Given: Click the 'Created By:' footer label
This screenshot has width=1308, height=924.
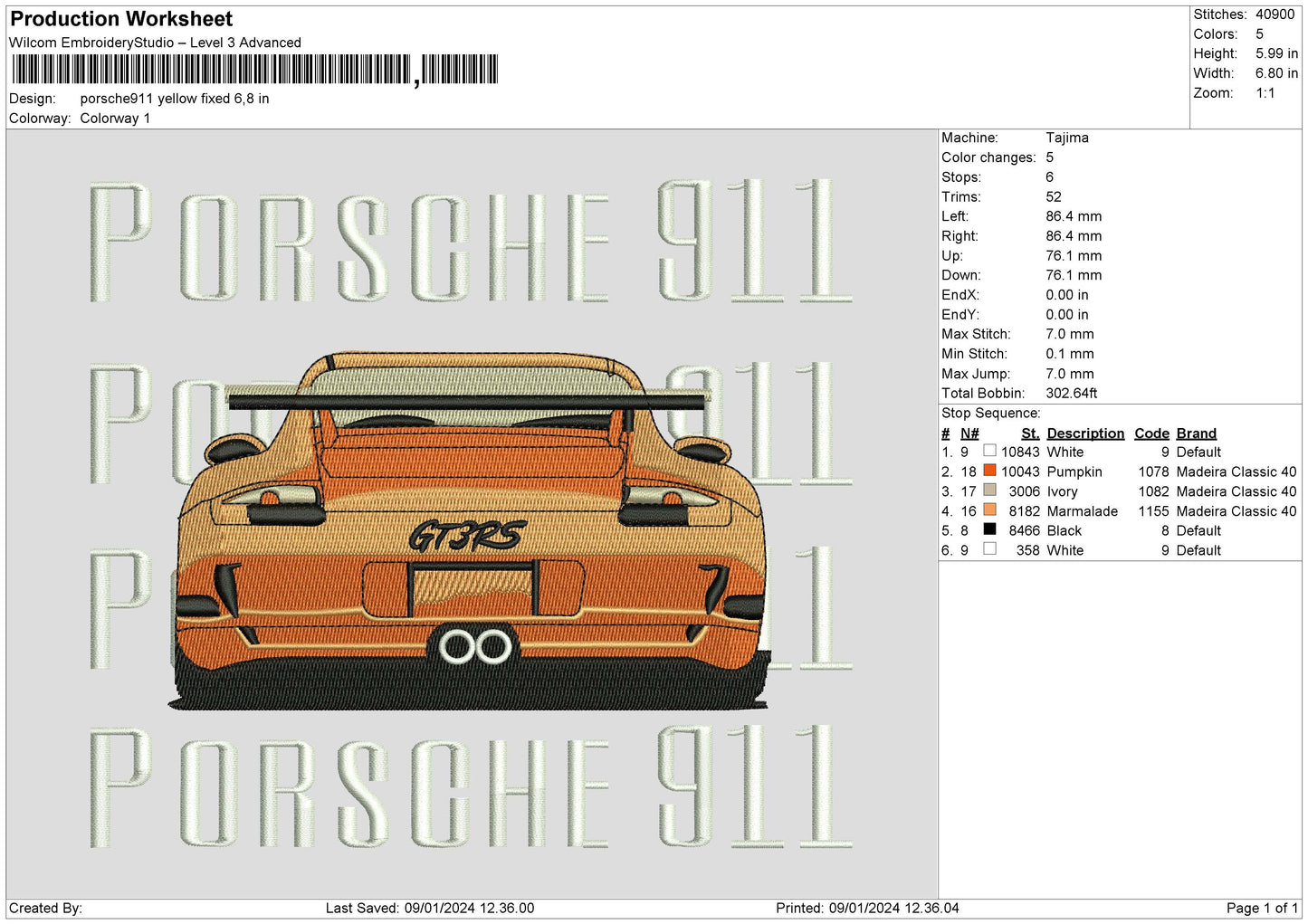Looking at the screenshot, I should tap(45, 908).
